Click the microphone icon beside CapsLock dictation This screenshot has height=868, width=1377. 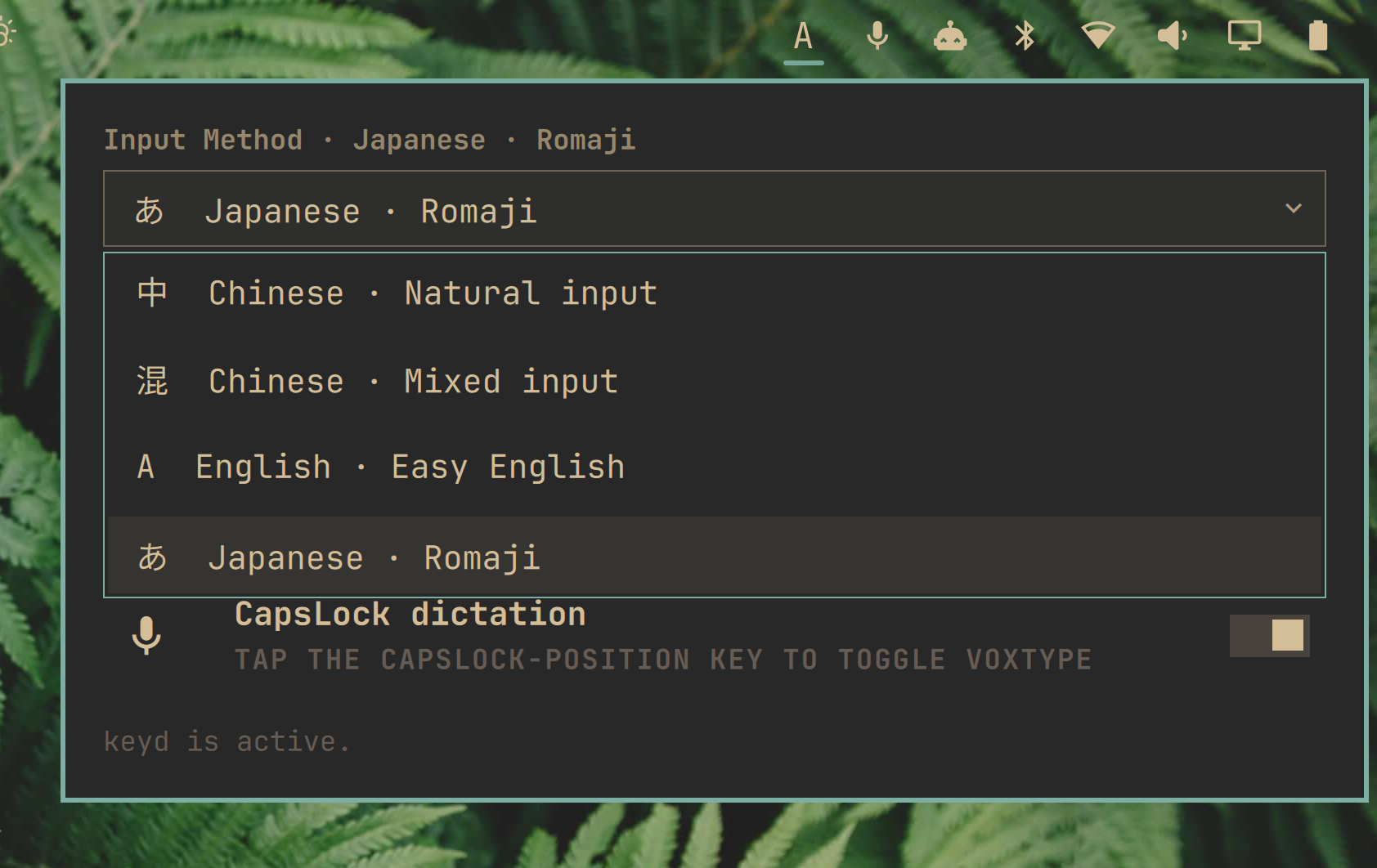click(146, 635)
